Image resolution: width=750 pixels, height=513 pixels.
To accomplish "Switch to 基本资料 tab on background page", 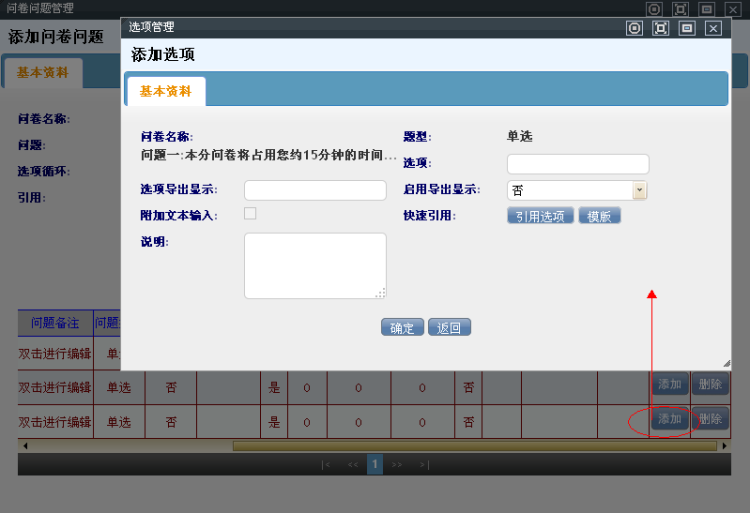I will pyautogui.click(x=43, y=73).
